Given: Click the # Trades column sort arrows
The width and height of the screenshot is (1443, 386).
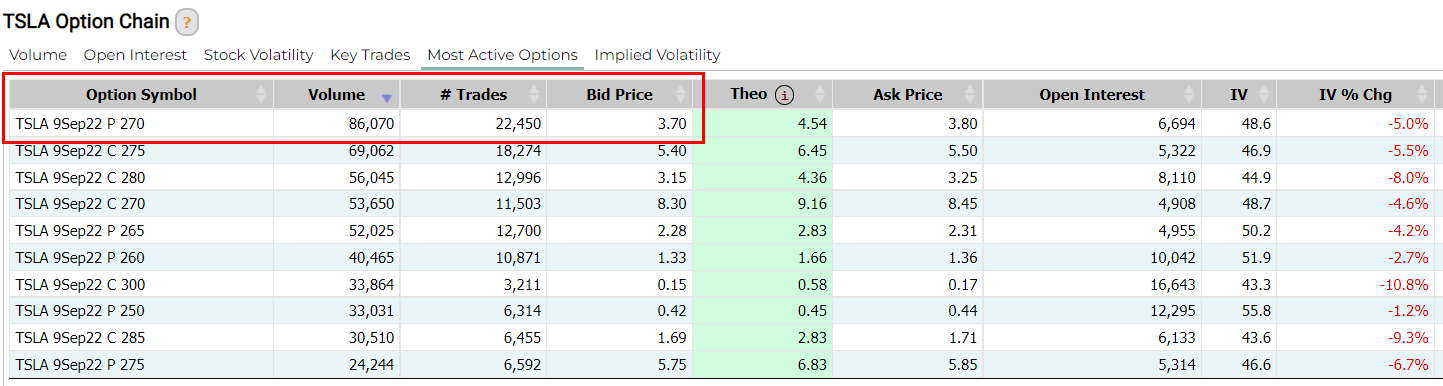Looking at the screenshot, I should [x=536, y=95].
